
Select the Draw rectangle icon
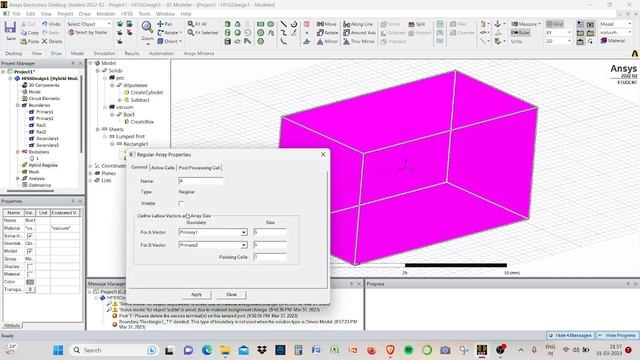260,24
